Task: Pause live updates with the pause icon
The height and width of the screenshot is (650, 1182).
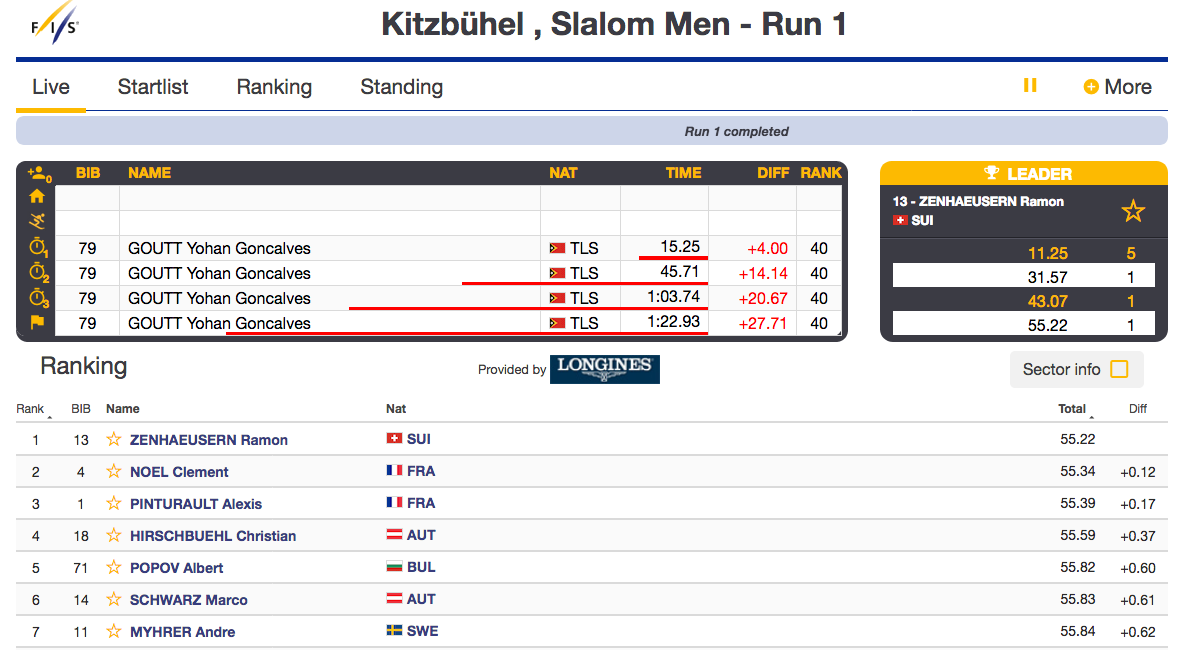Action: 1030,86
